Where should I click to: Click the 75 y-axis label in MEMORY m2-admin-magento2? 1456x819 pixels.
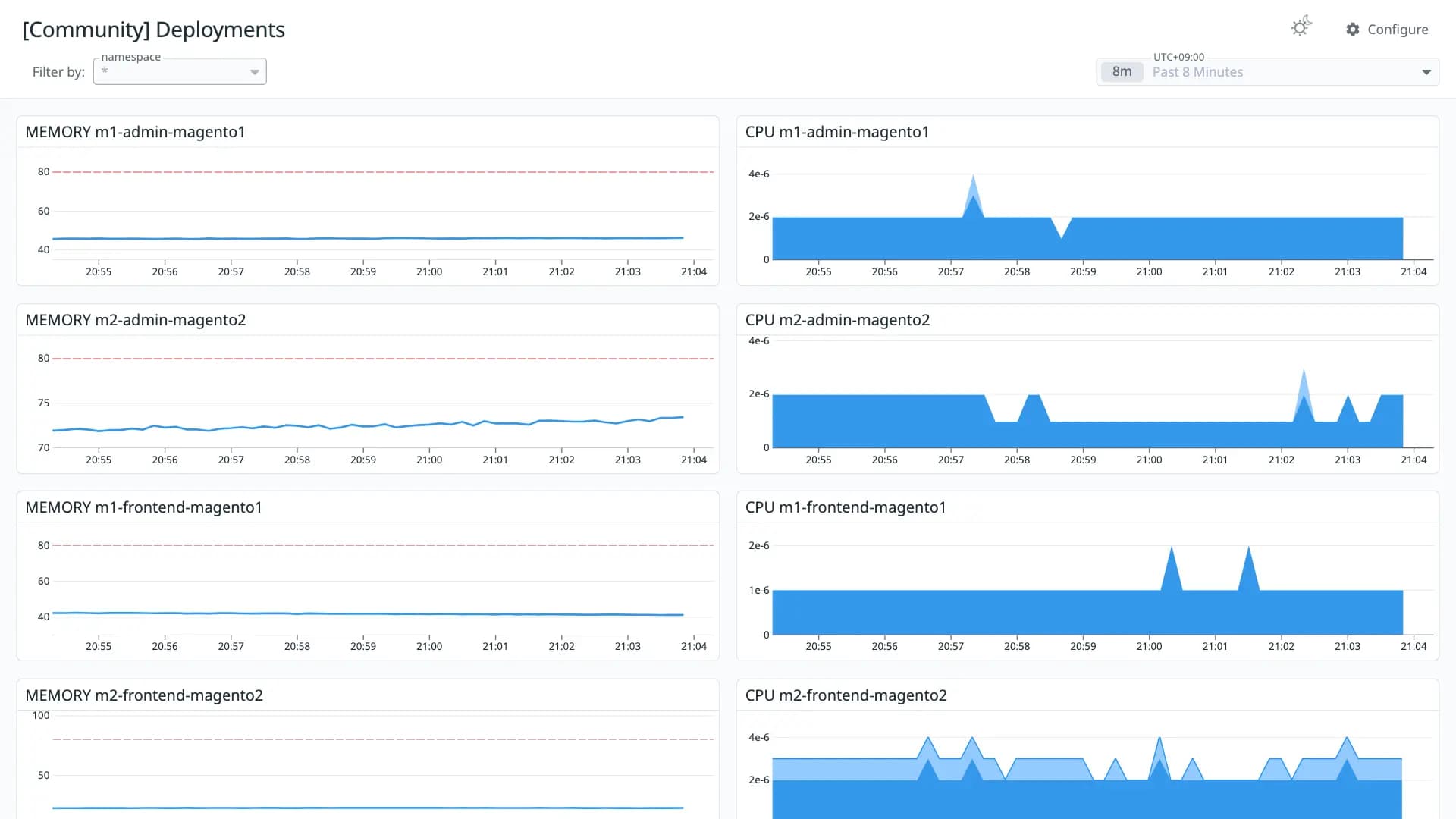(44, 403)
